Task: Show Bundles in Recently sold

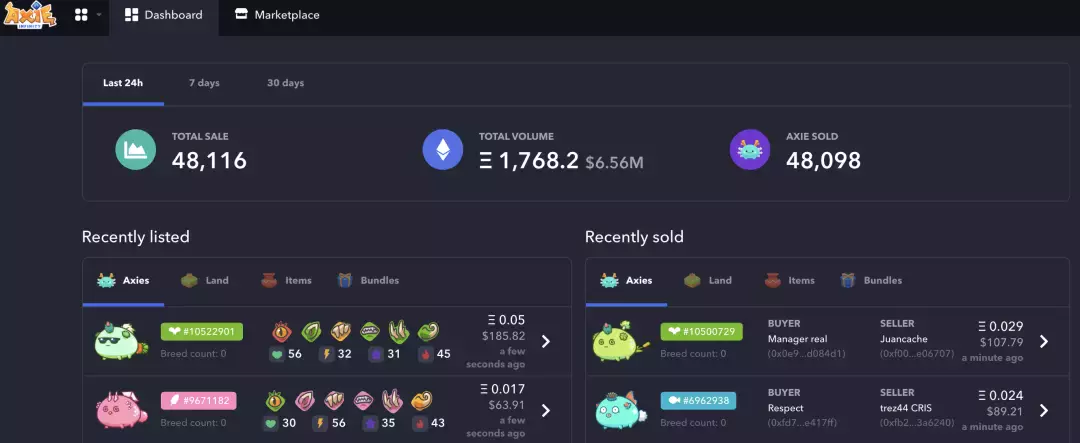Action: [871, 280]
